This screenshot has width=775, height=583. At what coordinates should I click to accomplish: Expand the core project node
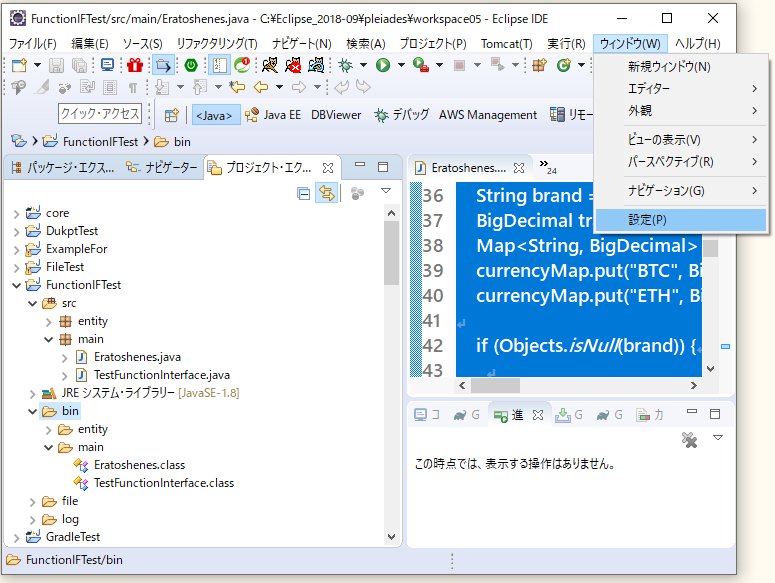pos(16,213)
